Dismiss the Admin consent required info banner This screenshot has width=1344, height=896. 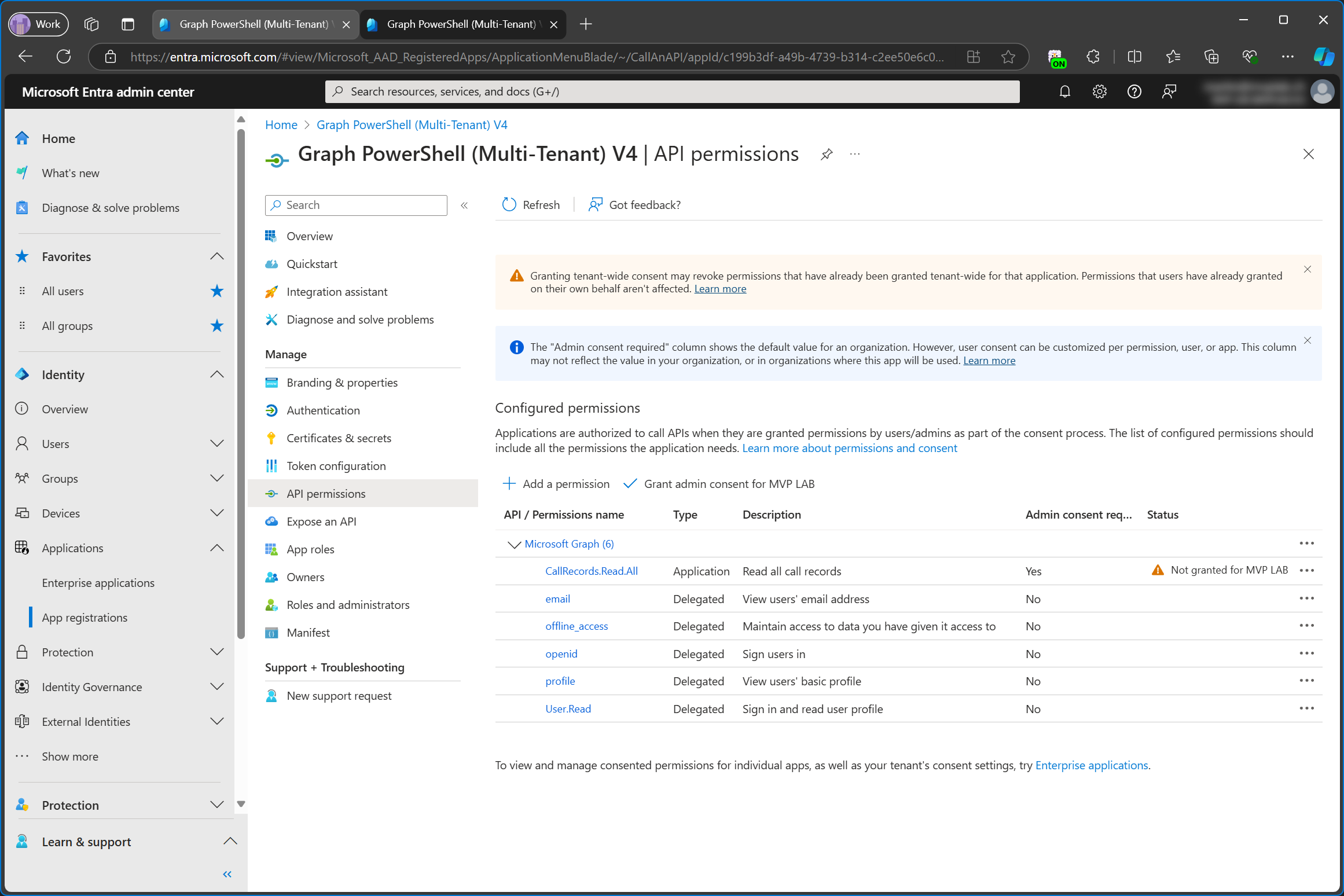tap(1307, 340)
